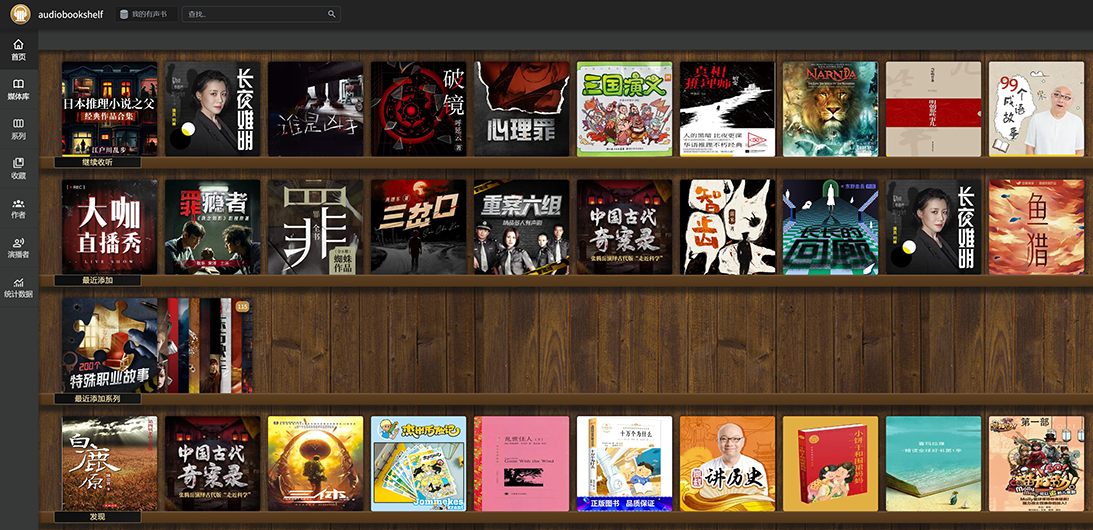Open the beige cover with red band
The image size is (1093, 530).
tap(933, 109)
